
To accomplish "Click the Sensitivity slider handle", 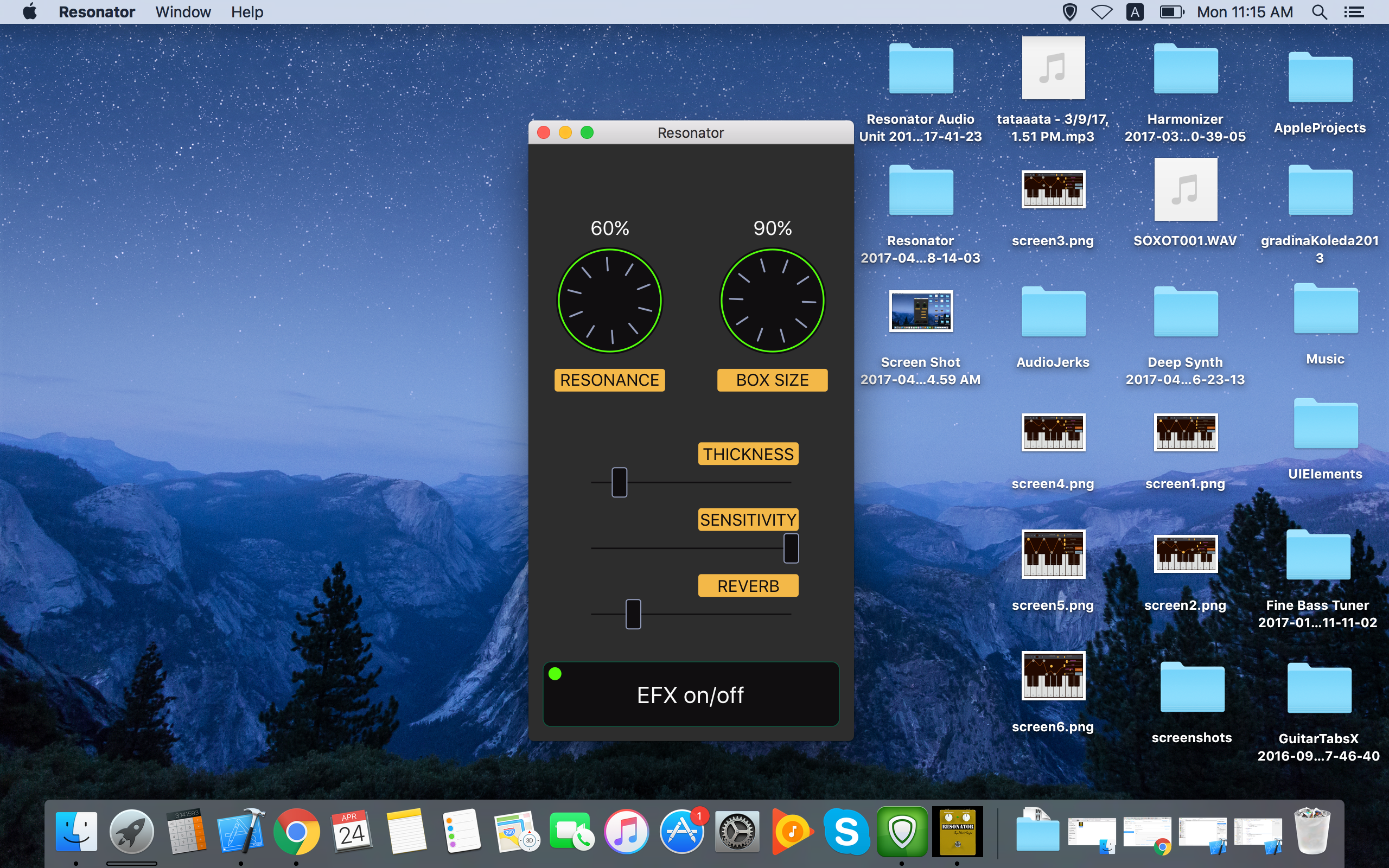I will 791,548.
